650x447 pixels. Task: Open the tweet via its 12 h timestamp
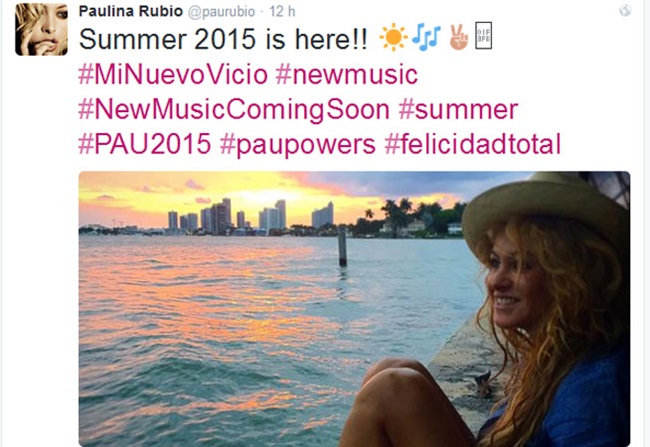pos(282,11)
